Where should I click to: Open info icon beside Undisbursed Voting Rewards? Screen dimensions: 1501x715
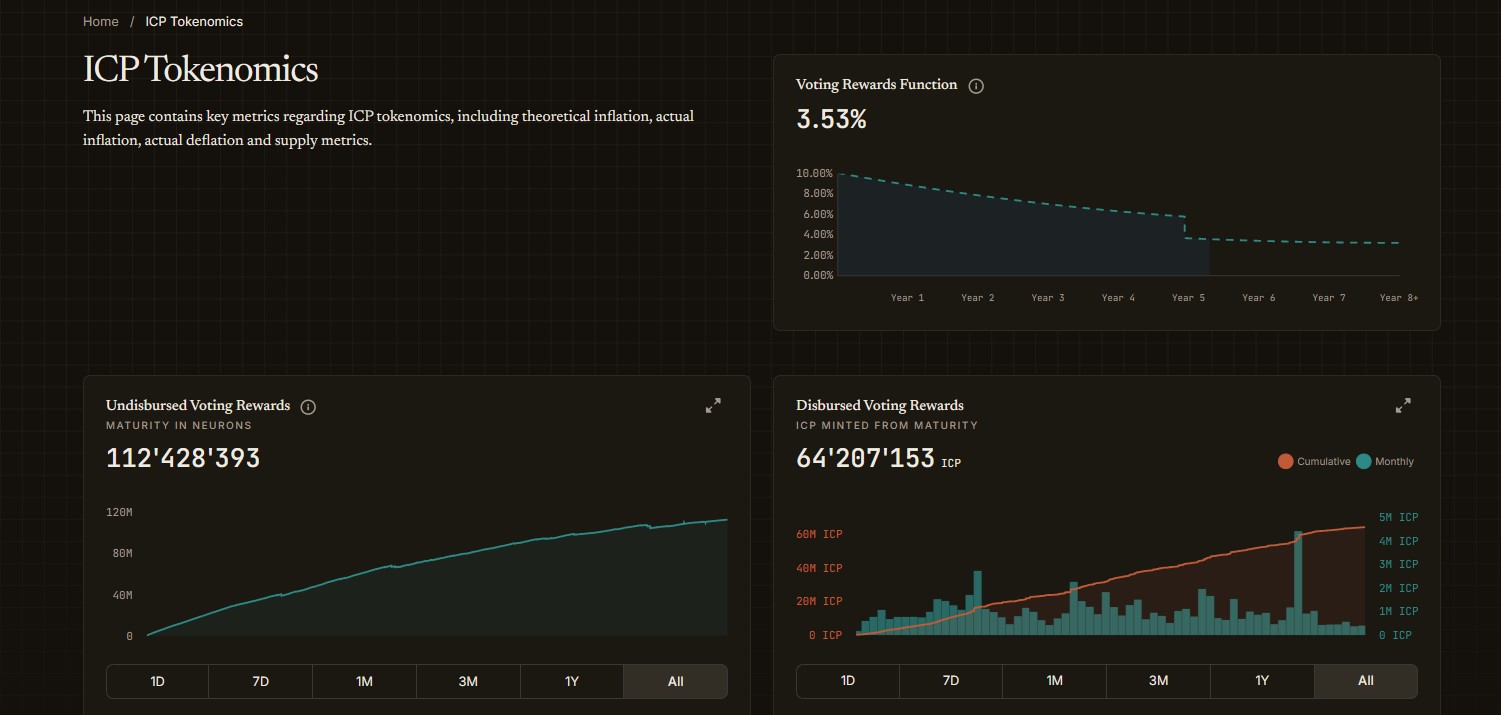tap(308, 407)
